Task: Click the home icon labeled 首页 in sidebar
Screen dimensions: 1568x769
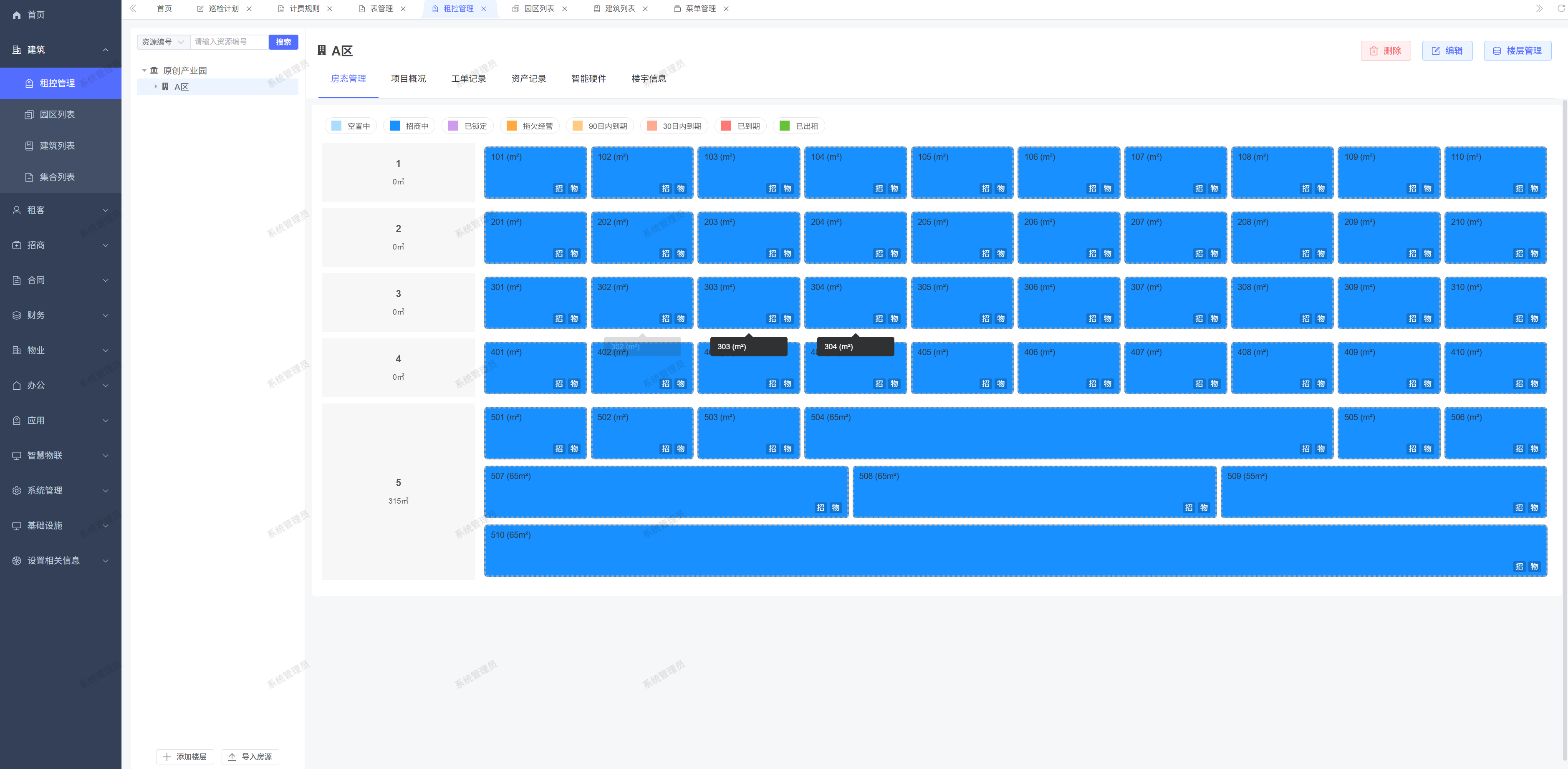Action: tap(16, 15)
